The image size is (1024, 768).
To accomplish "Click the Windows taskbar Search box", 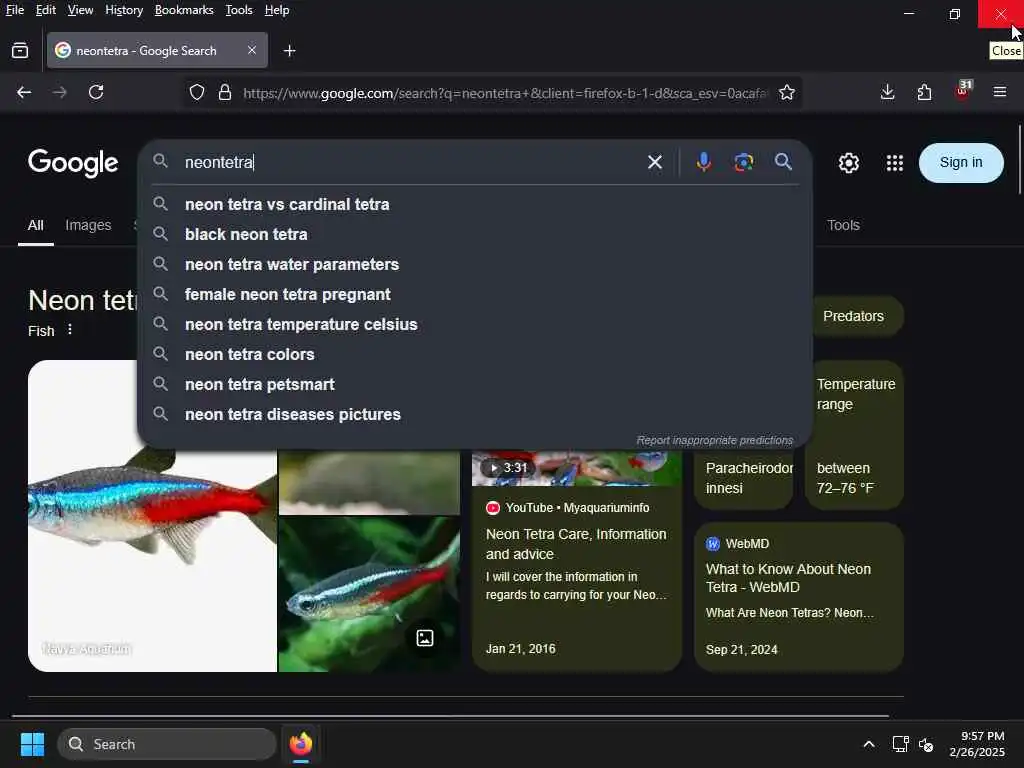I will tap(167, 744).
